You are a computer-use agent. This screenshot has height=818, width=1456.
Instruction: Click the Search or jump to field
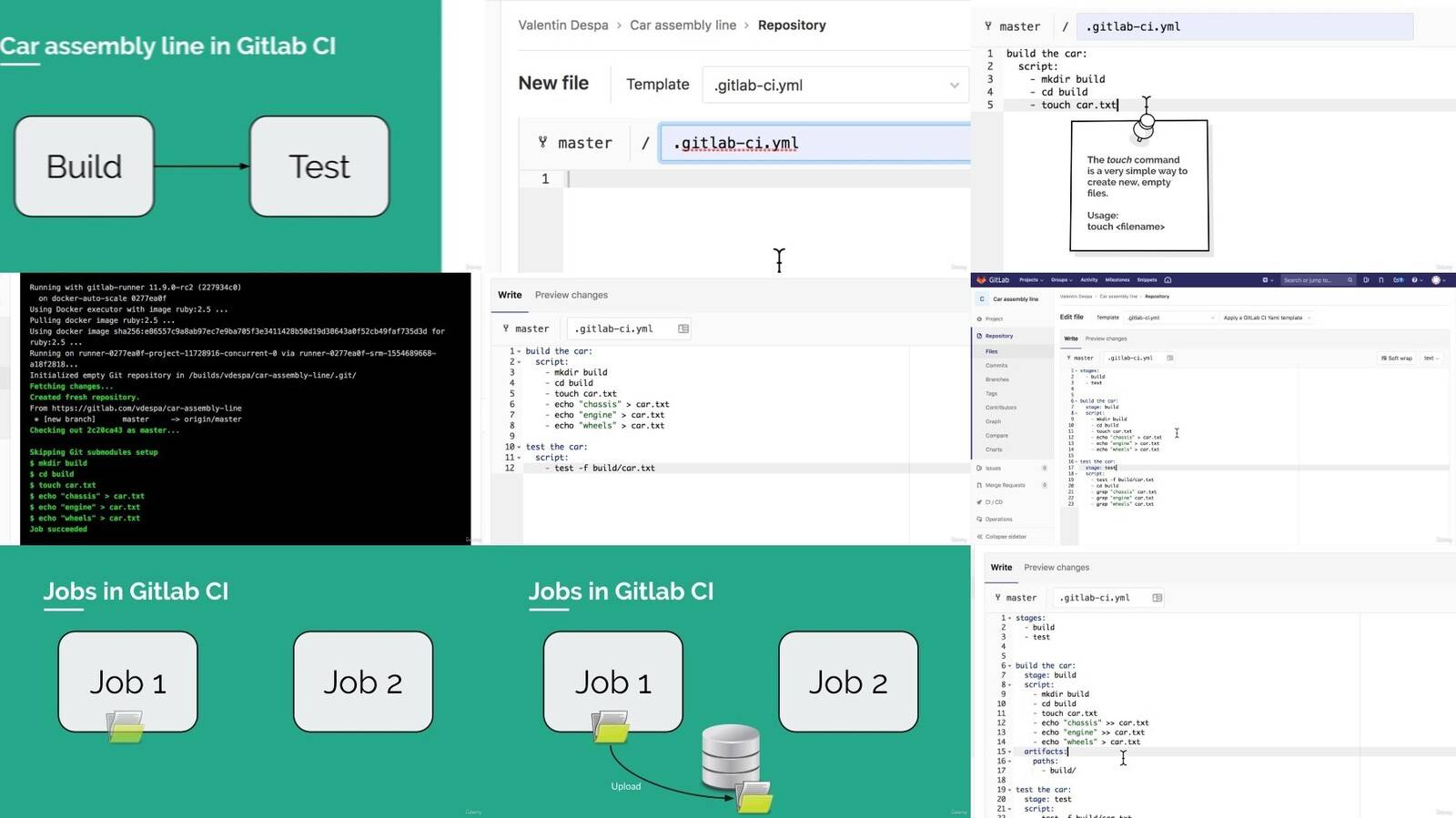click(x=1318, y=280)
